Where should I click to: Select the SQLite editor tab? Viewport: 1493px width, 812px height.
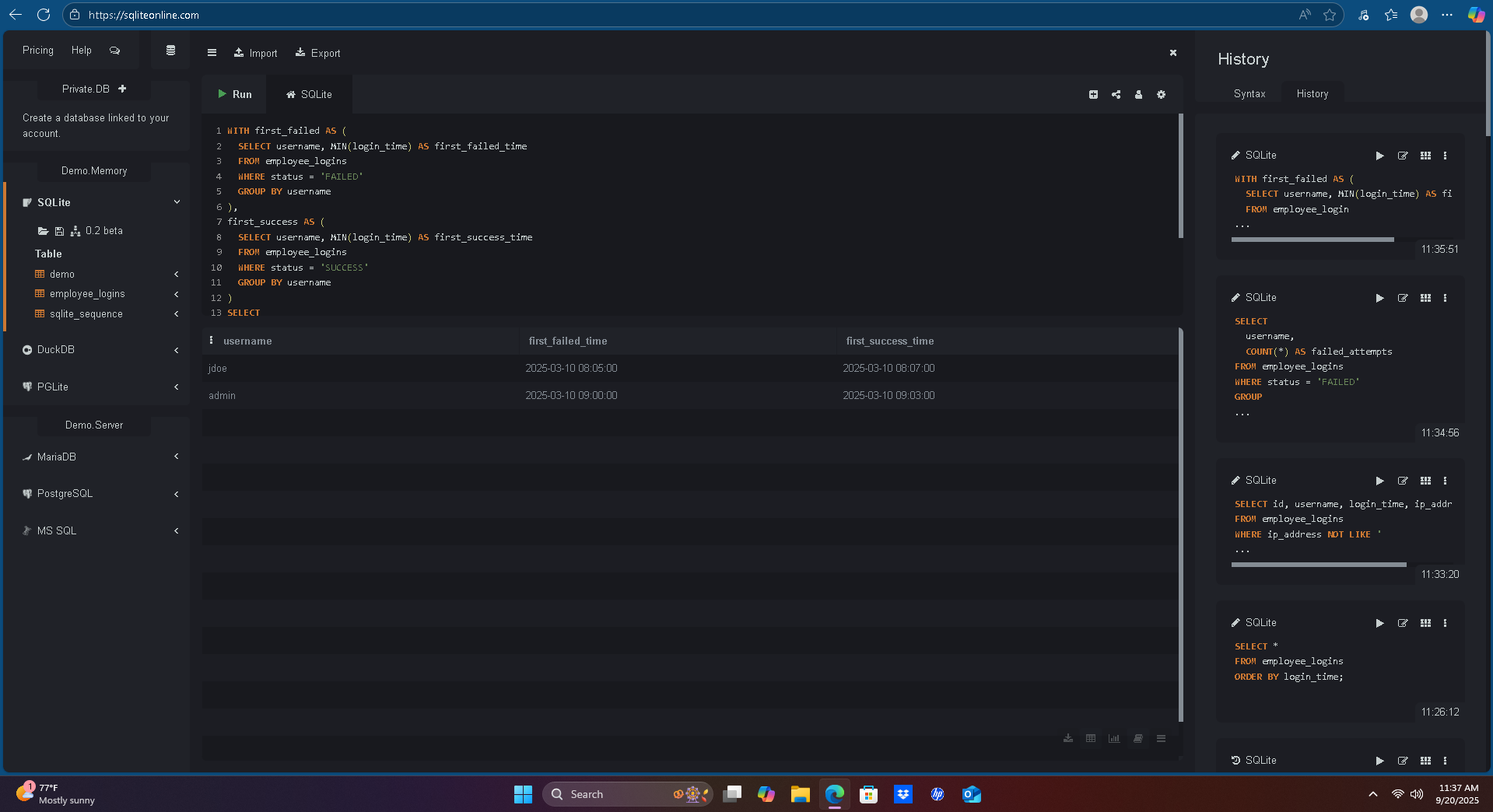click(x=309, y=94)
